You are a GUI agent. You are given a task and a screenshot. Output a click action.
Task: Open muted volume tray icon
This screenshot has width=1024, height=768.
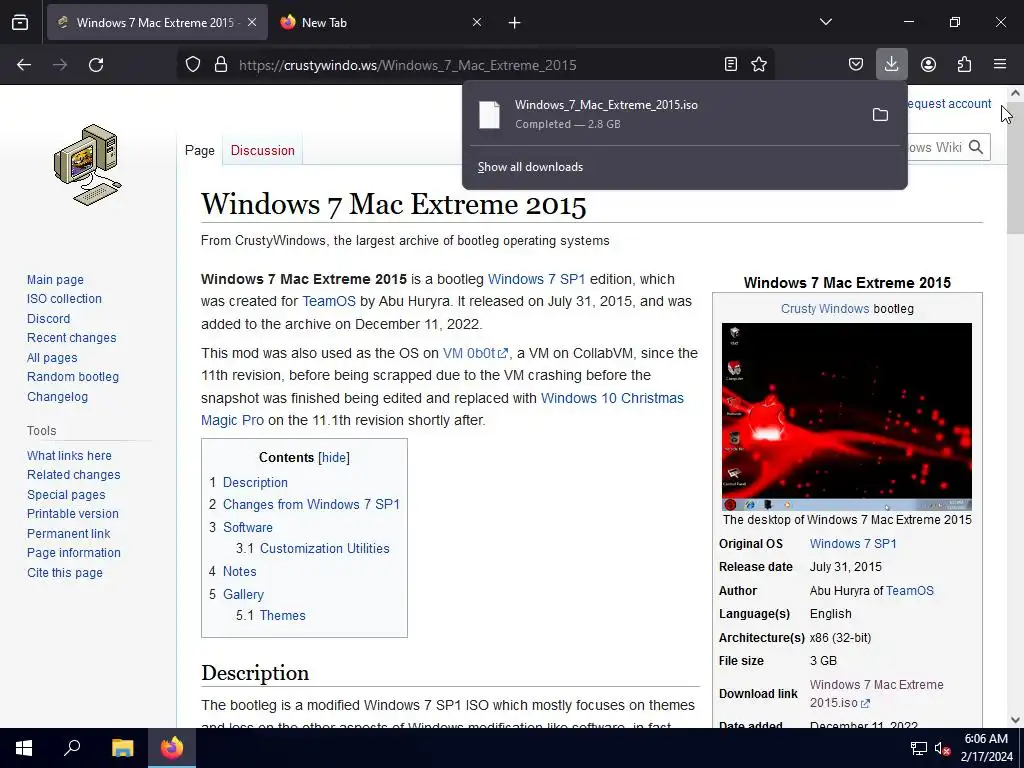click(x=942, y=748)
